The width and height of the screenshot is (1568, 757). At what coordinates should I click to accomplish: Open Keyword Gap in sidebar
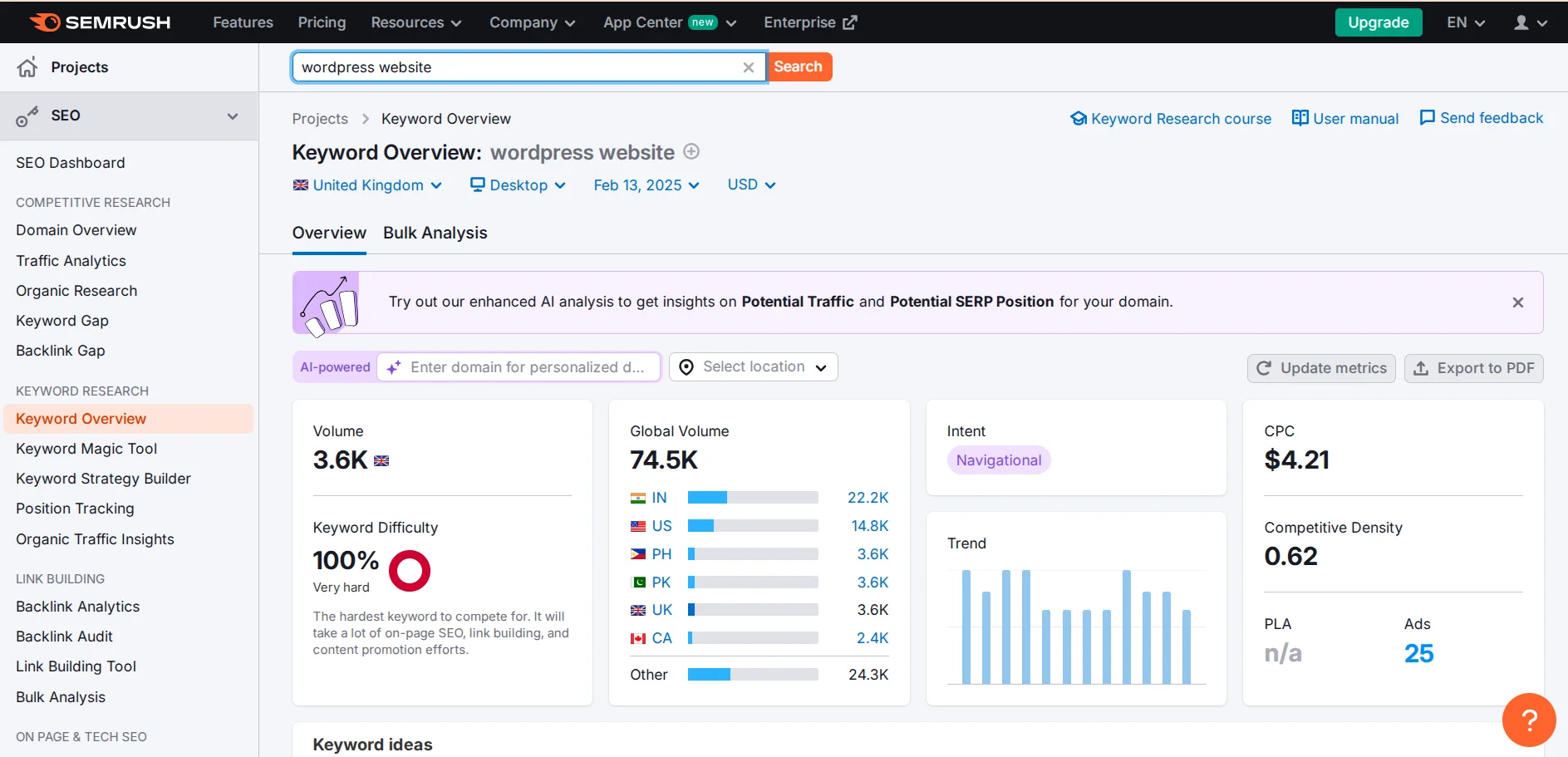pos(62,321)
